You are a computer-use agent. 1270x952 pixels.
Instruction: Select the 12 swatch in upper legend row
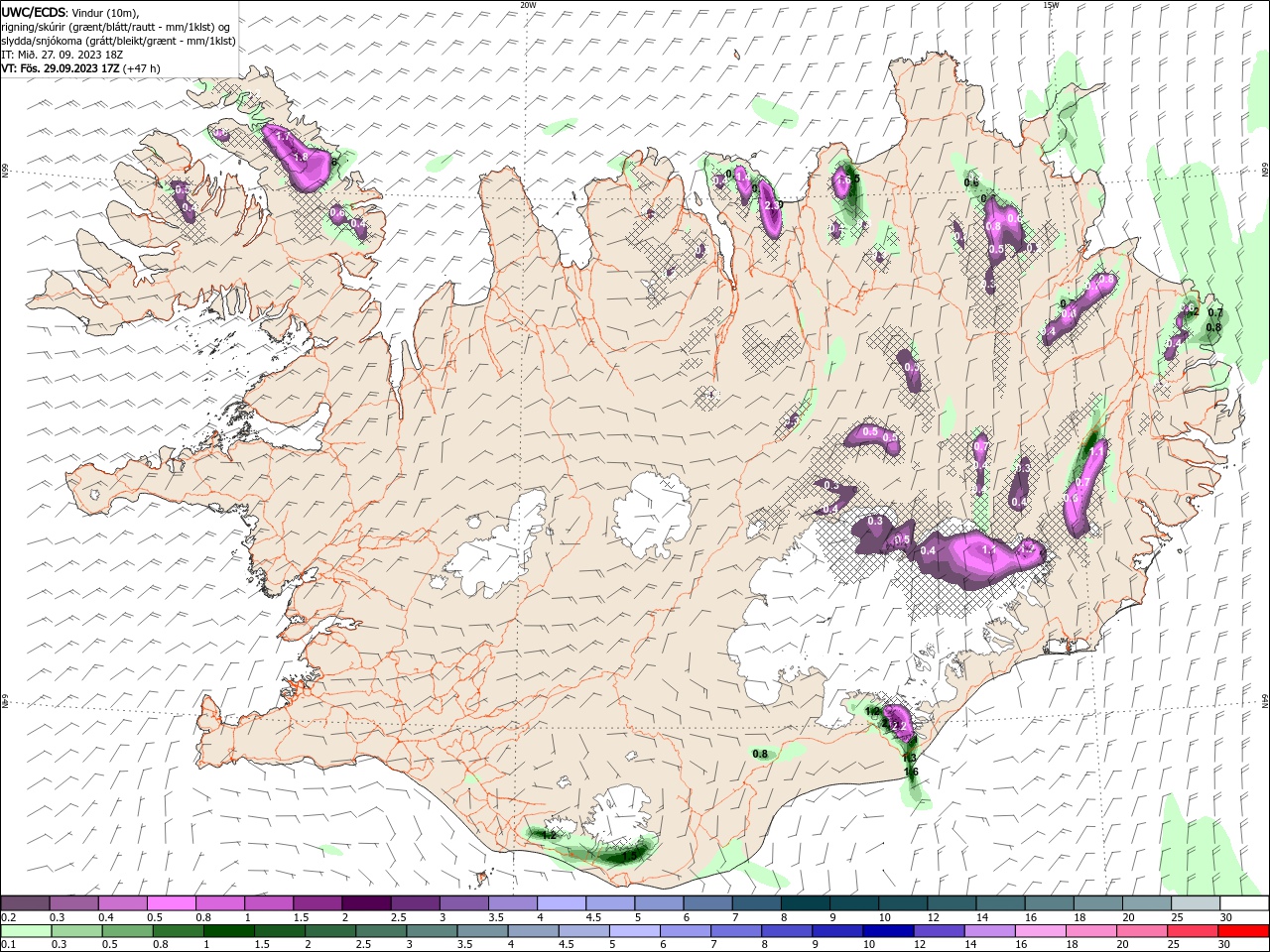coord(951,903)
